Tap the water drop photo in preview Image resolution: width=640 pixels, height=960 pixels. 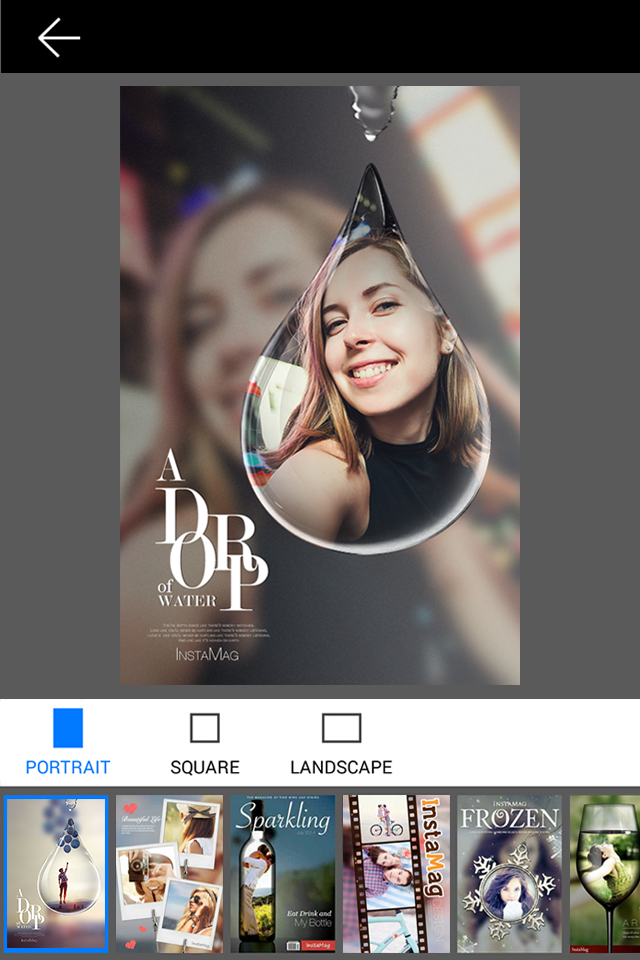(x=366, y=361)
